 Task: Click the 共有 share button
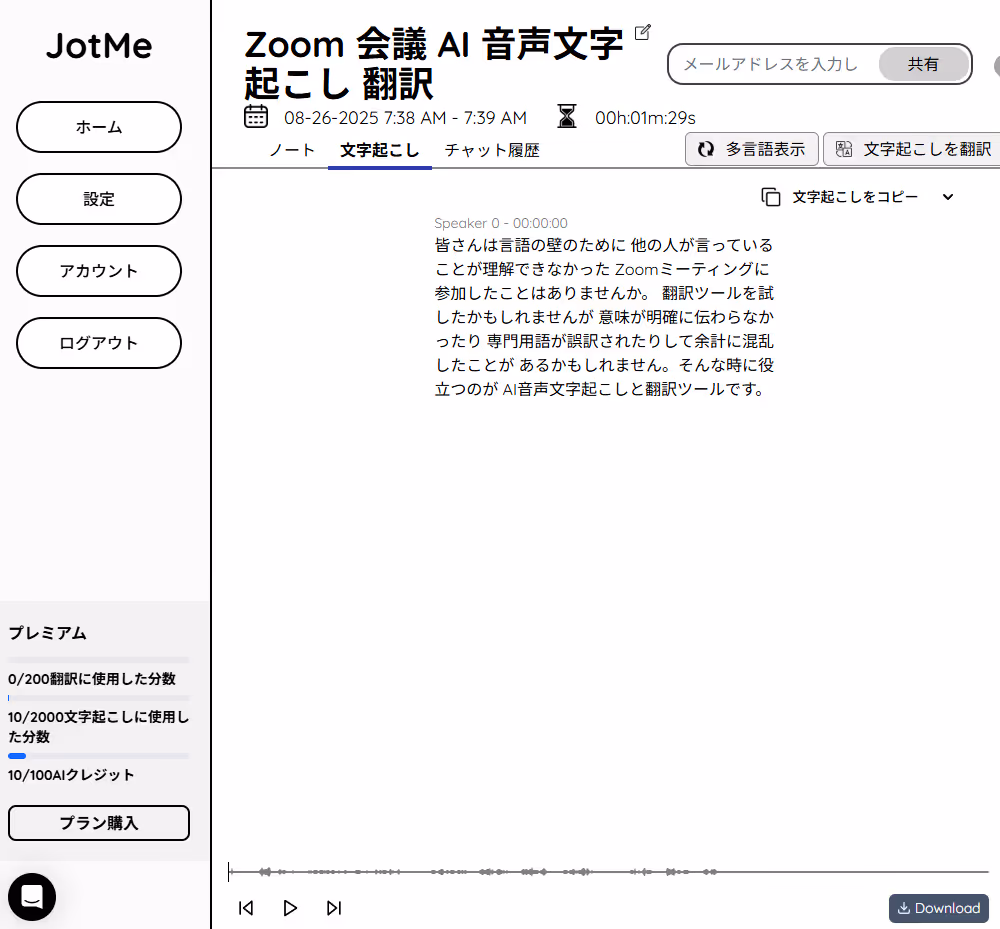coord(923,64)
